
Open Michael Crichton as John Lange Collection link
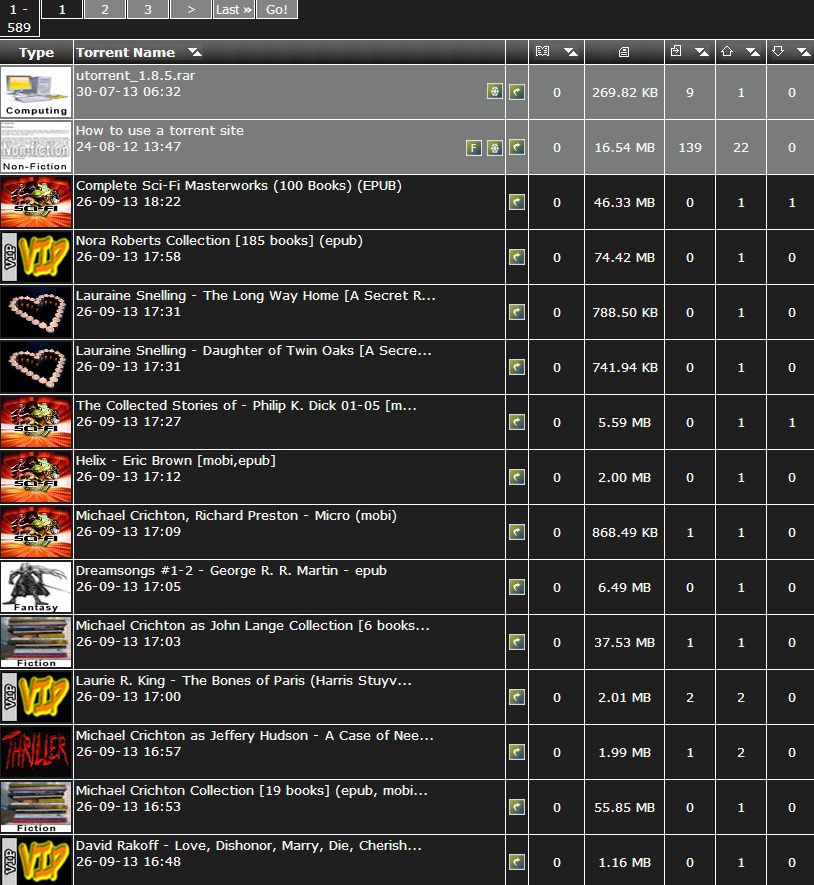pyautogui.click(x=252, y=626)
